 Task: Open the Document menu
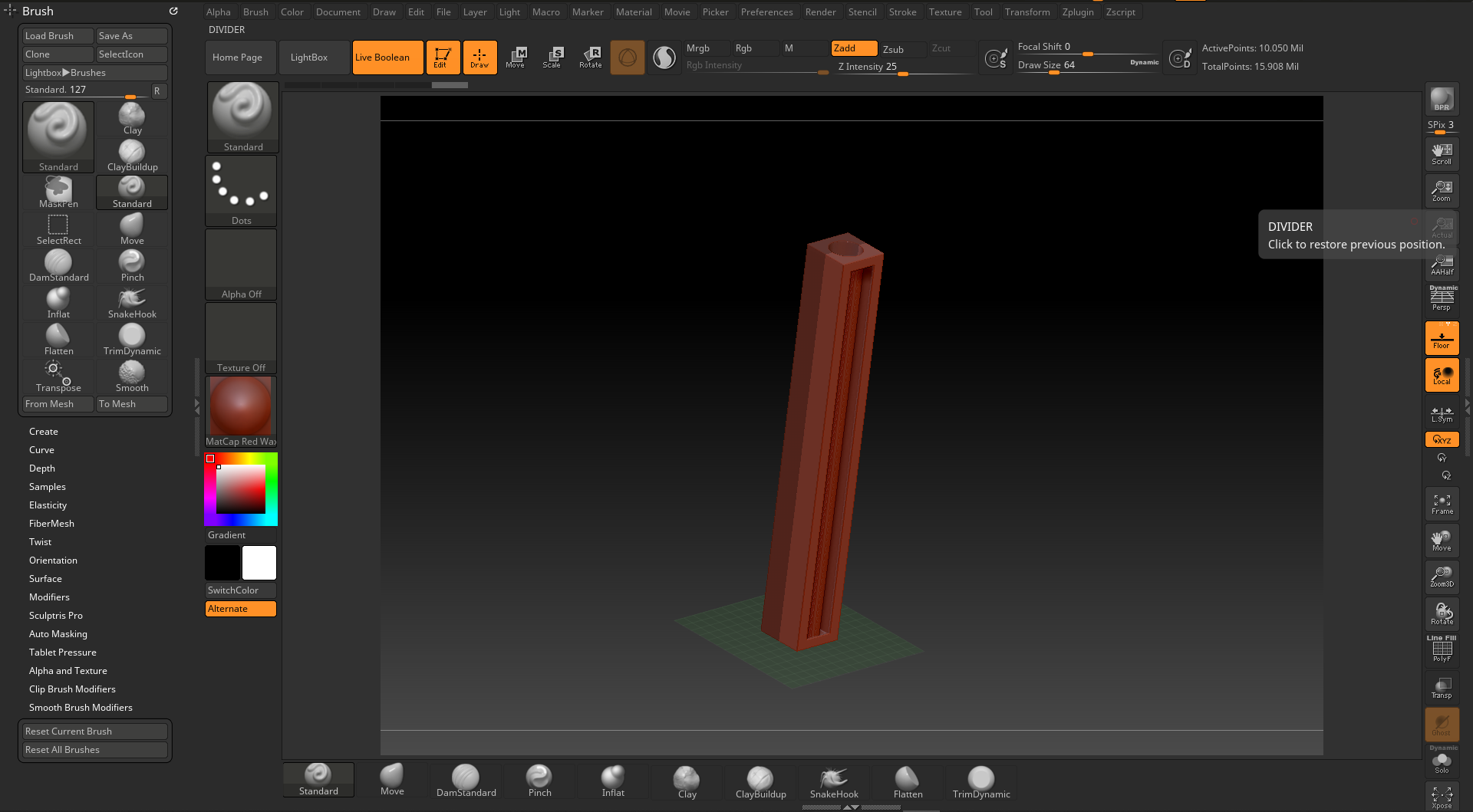pos(338,12)
